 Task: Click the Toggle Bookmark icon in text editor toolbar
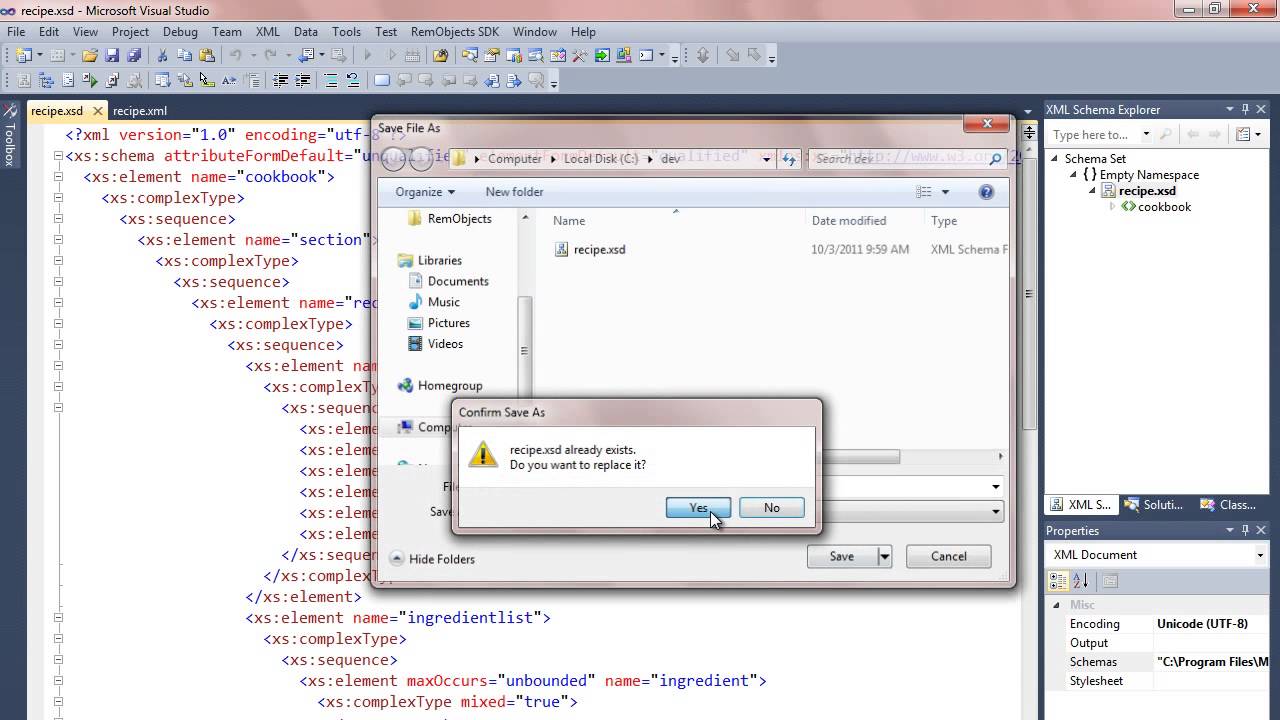tap(381, 81)
